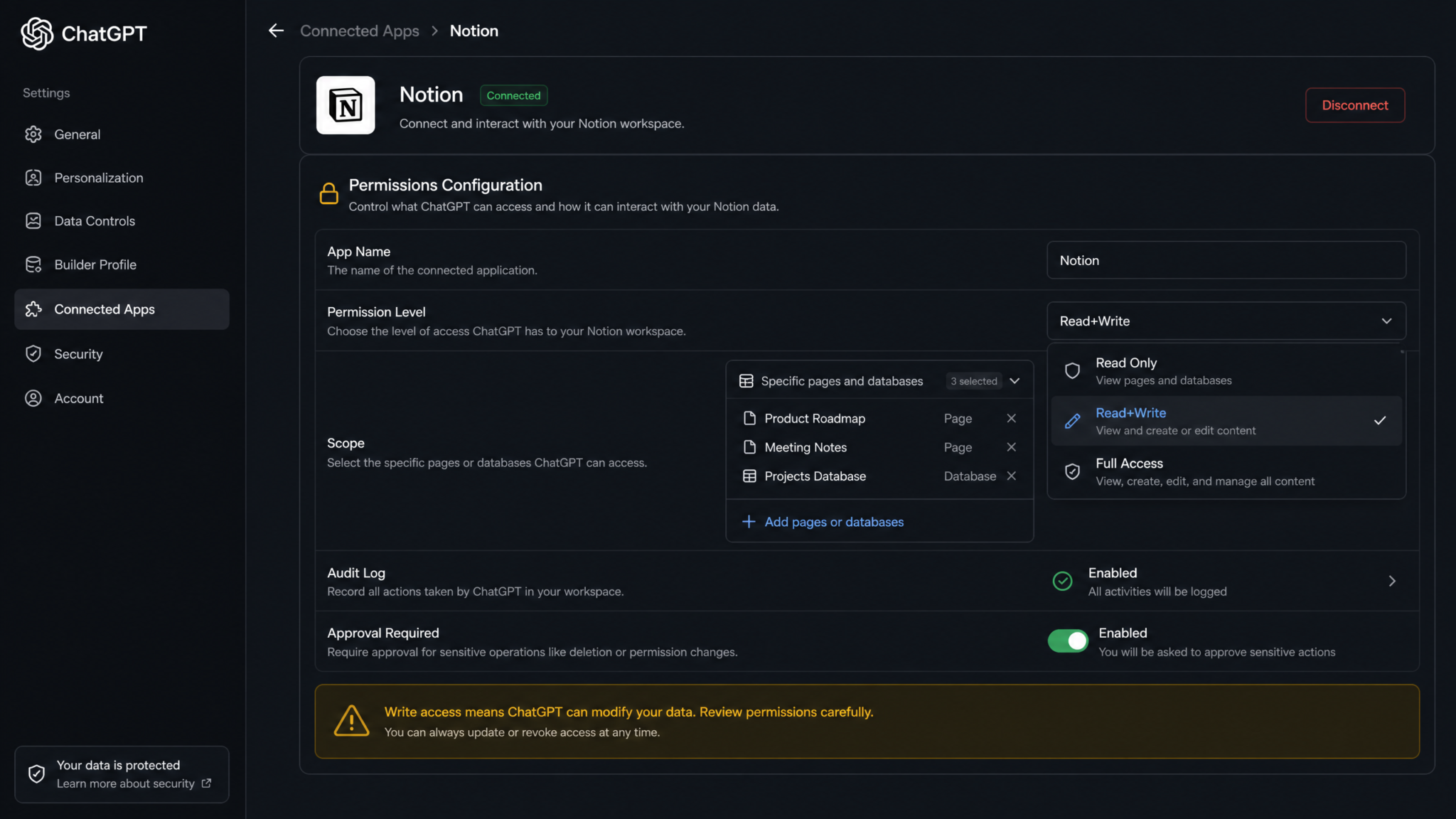1456x819 pixels.
Task: Click the Meeting Notes row label
Action: (x=805, y=447)
